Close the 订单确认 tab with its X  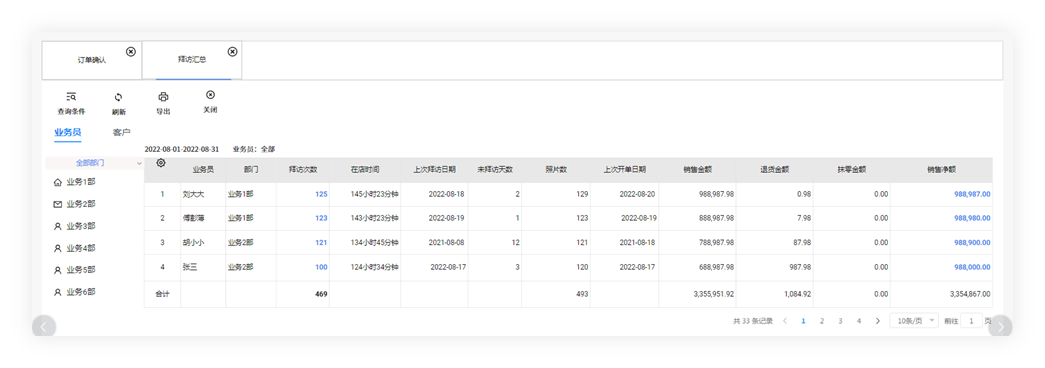(131, 52)
